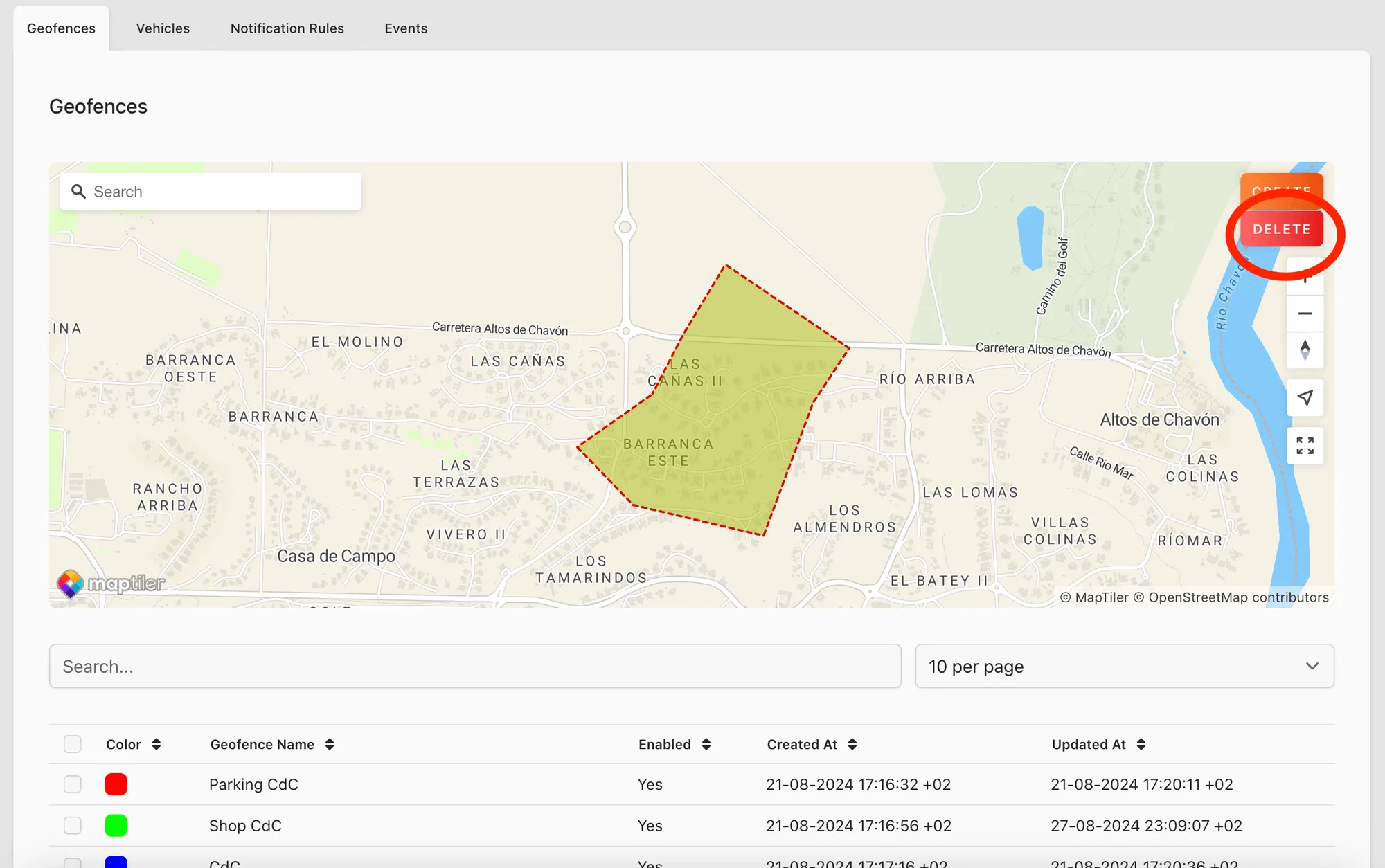
Task: Click the Geofence Name column header
Action: point(262,744)
